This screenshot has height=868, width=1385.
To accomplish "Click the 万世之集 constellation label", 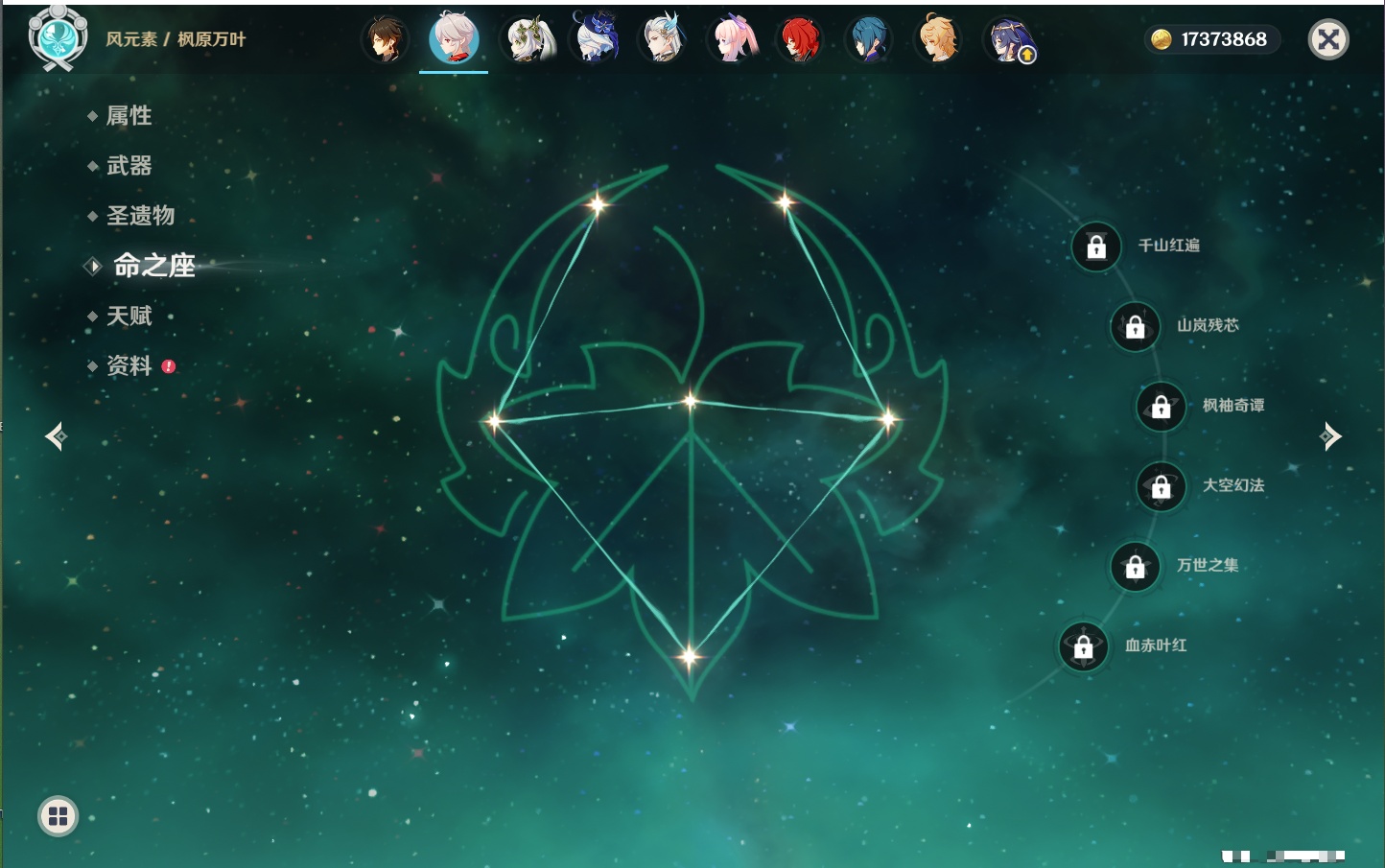I will pyautogui.click(x=1208, y=565).
